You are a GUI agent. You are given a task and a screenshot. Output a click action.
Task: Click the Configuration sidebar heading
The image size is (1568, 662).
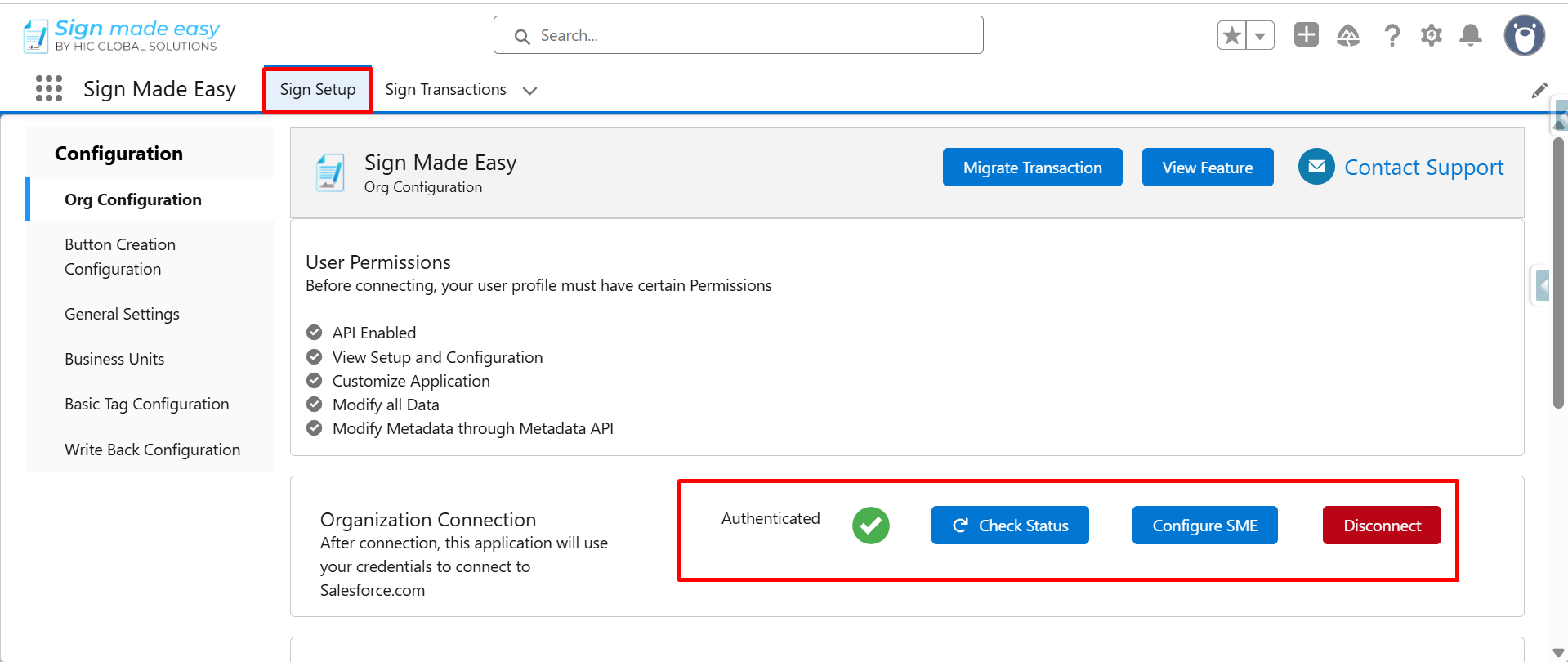coord(118,154)
